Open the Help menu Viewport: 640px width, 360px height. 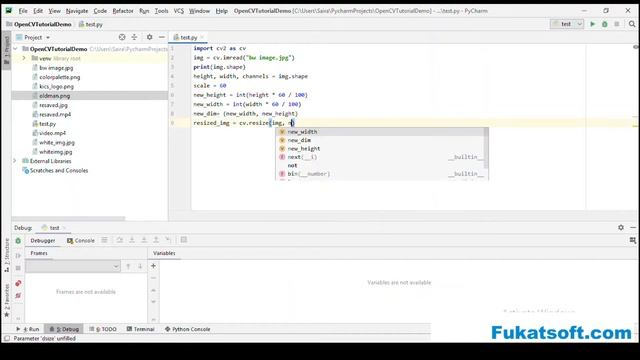tap(222, 11)
